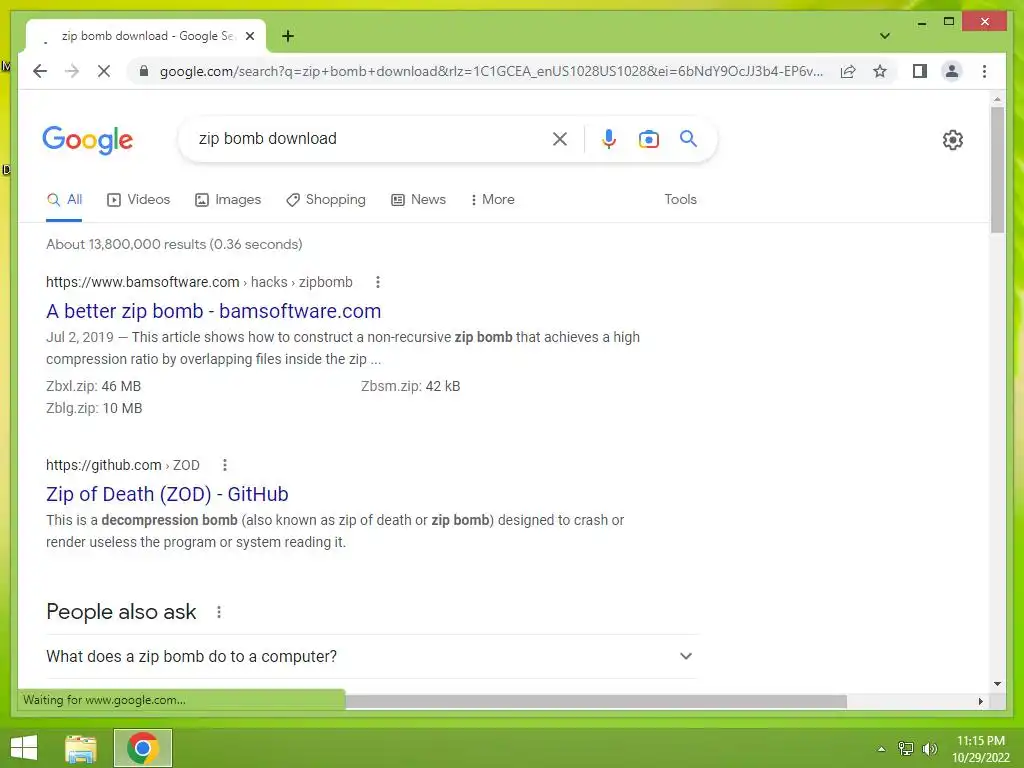Click the scroll up arrow
Screen dimensions: 1024x768
pyautogui.click(x=997, y=99)
